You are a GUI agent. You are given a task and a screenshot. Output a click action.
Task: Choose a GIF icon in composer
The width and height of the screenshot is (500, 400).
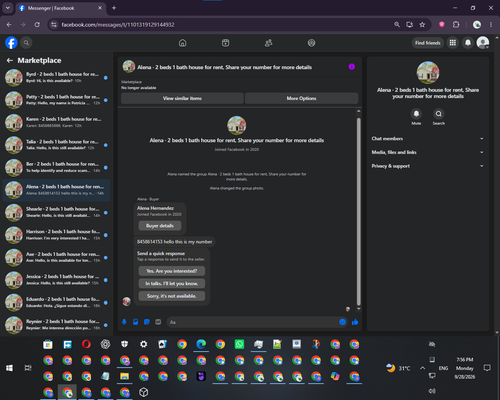click(158, 322)
